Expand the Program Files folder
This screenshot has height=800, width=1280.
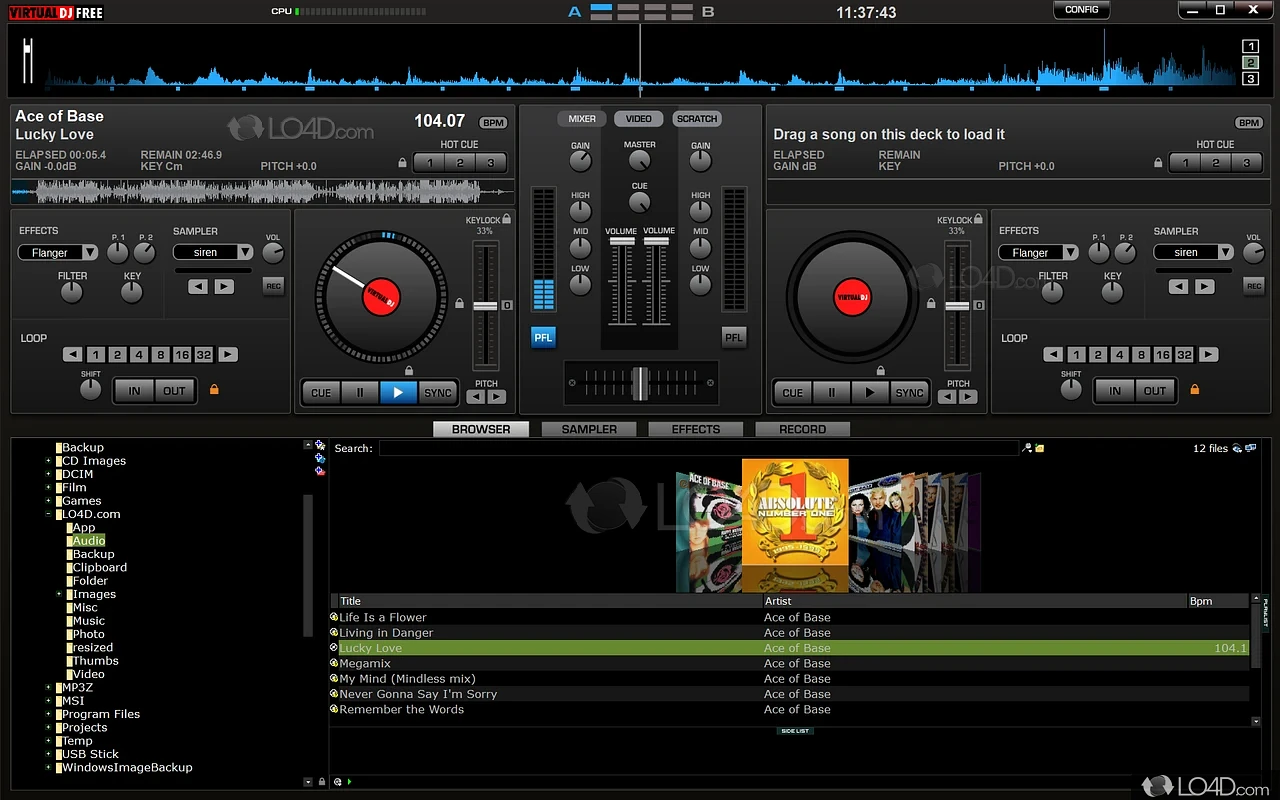tap(48, 714)
